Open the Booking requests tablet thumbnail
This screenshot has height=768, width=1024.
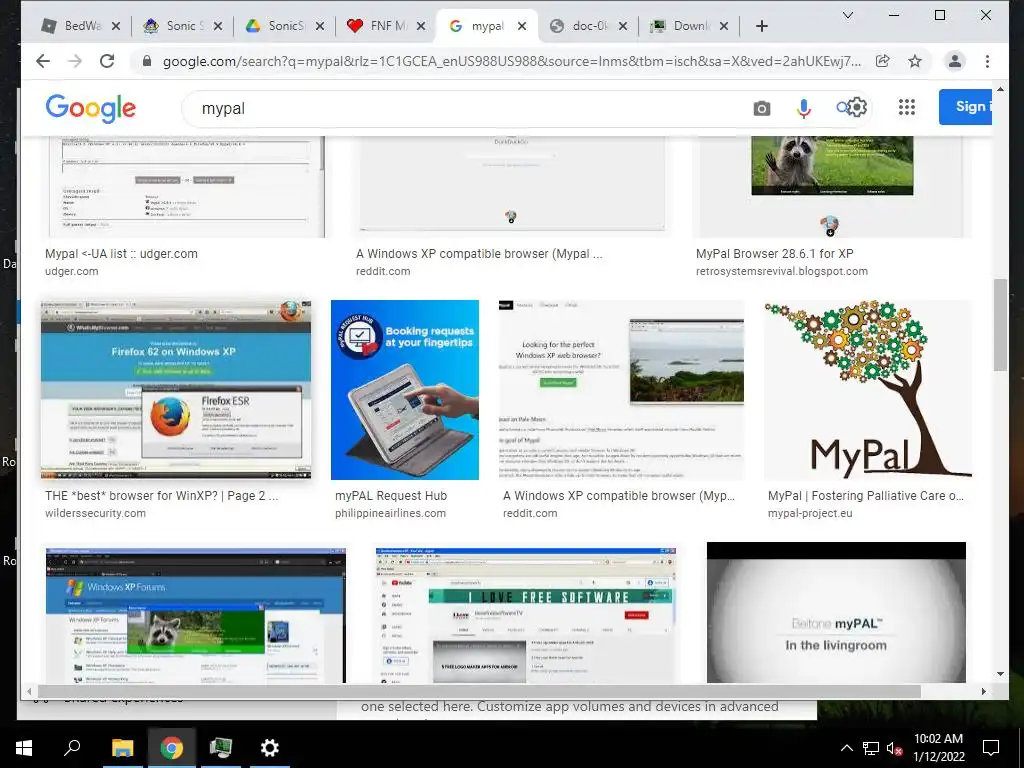coord(405,390)
